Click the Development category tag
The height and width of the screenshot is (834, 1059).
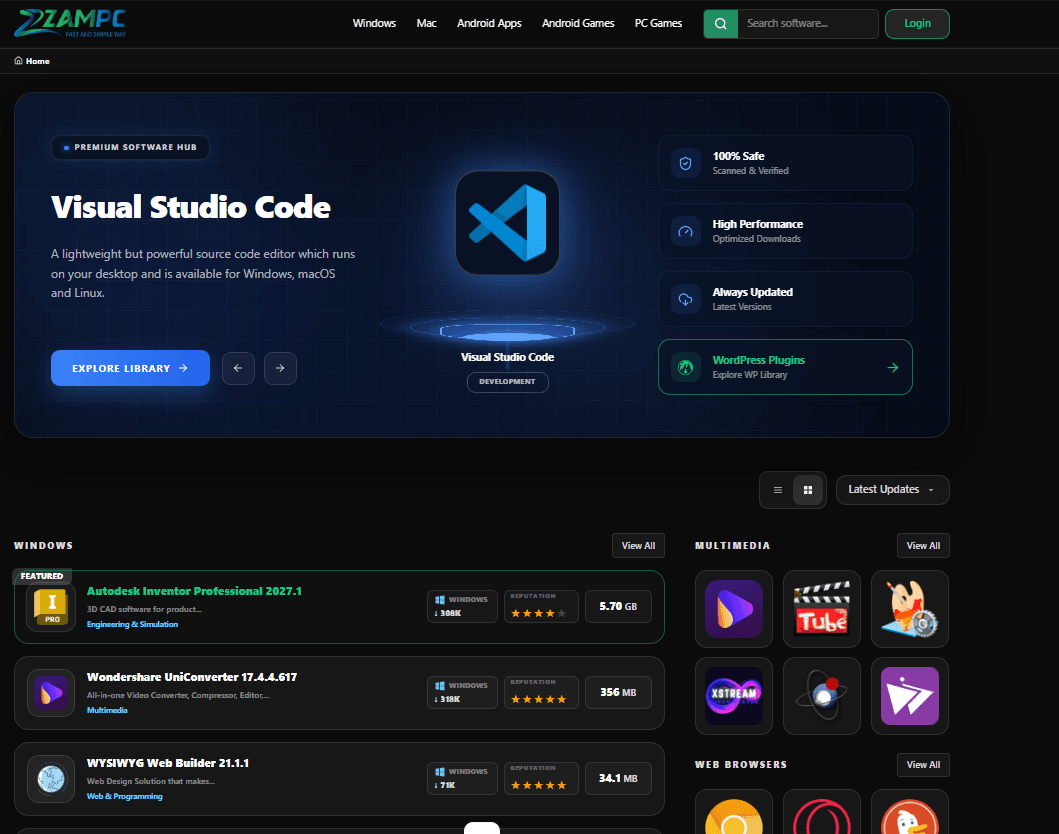point(507,382)
